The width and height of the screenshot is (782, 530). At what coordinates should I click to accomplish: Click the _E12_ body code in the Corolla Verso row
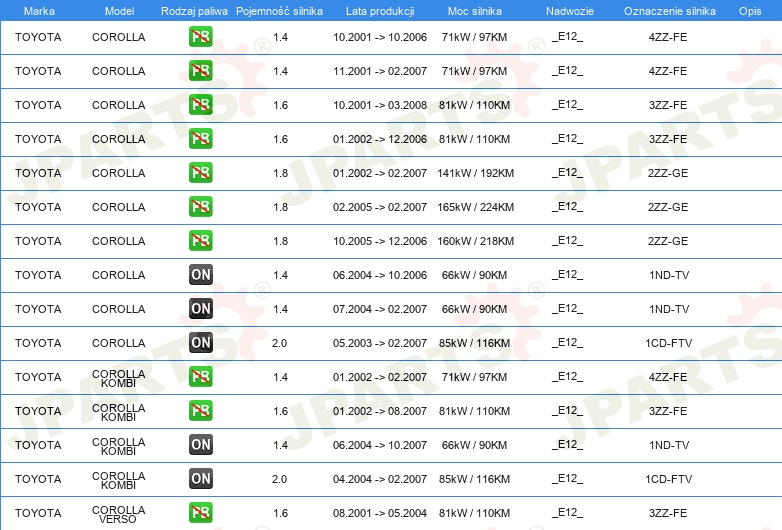[567, 513]
